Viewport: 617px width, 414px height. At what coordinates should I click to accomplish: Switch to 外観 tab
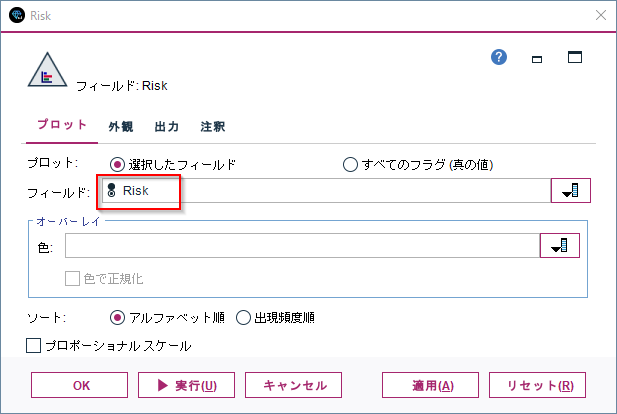click(121, 127)
